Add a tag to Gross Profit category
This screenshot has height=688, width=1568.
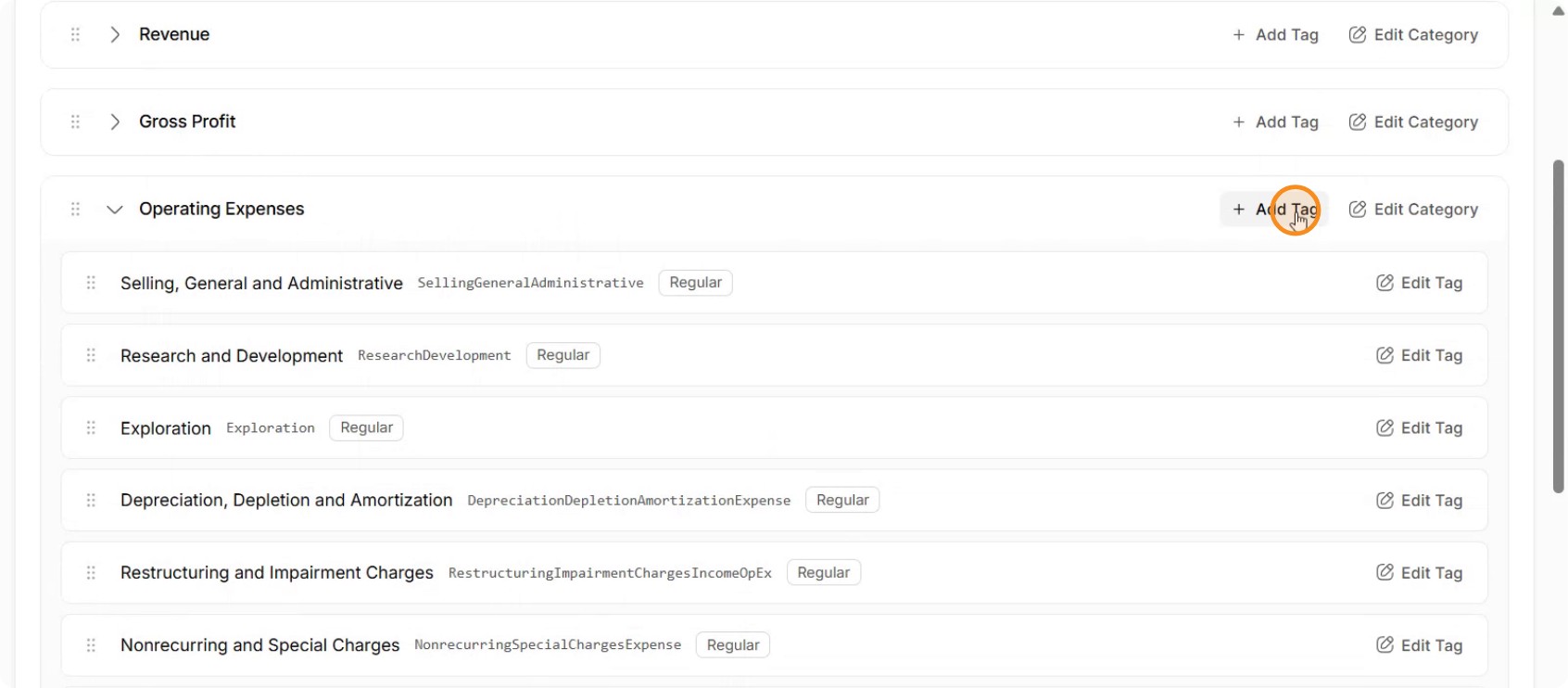(x=1275, y=121)
